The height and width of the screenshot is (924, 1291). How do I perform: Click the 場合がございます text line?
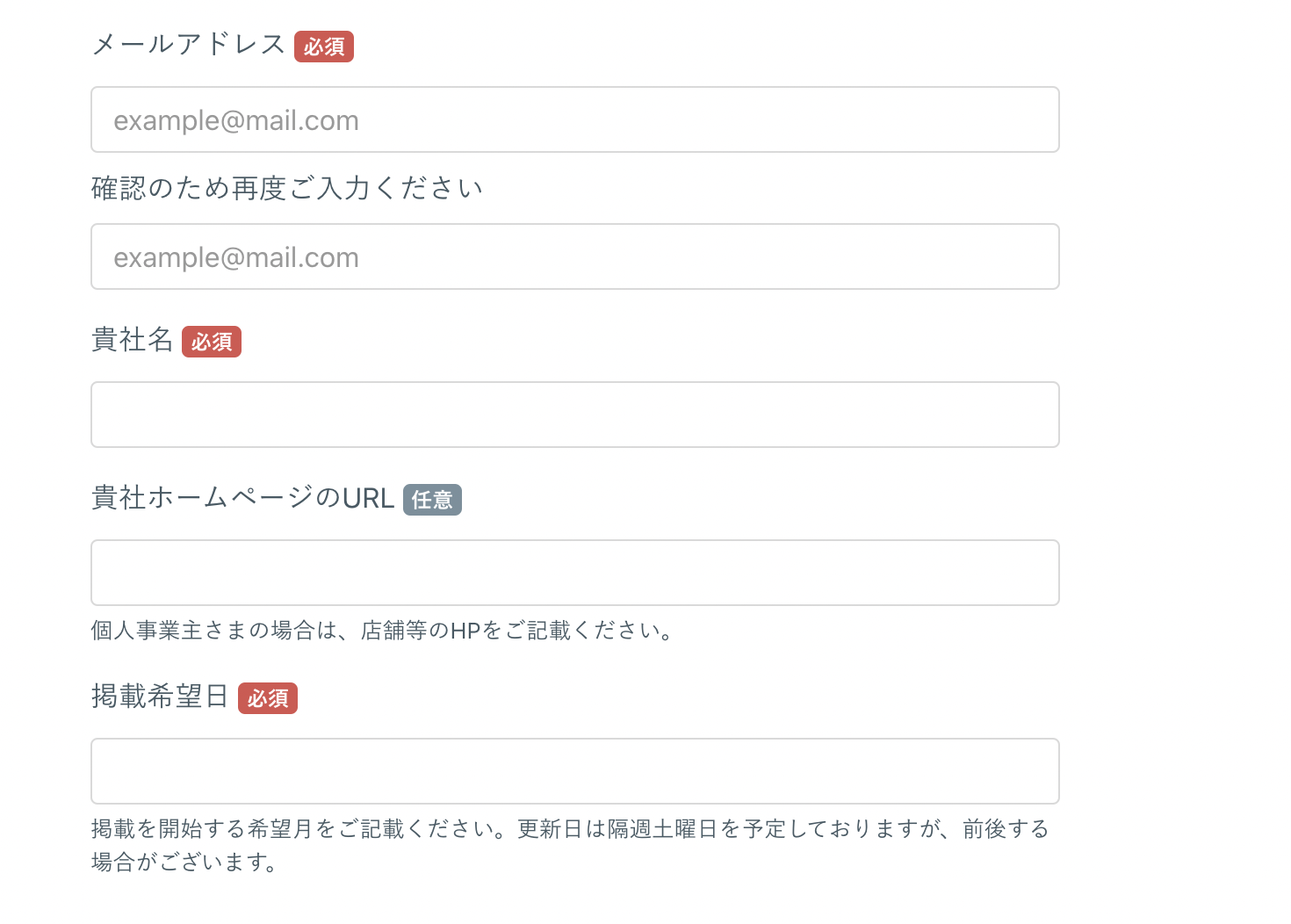184,863
